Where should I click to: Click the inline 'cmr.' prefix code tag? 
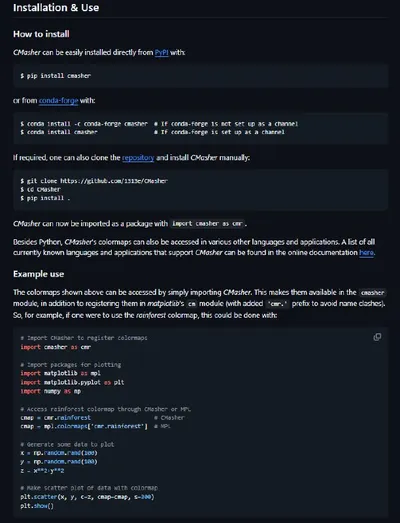coord(277,304)
